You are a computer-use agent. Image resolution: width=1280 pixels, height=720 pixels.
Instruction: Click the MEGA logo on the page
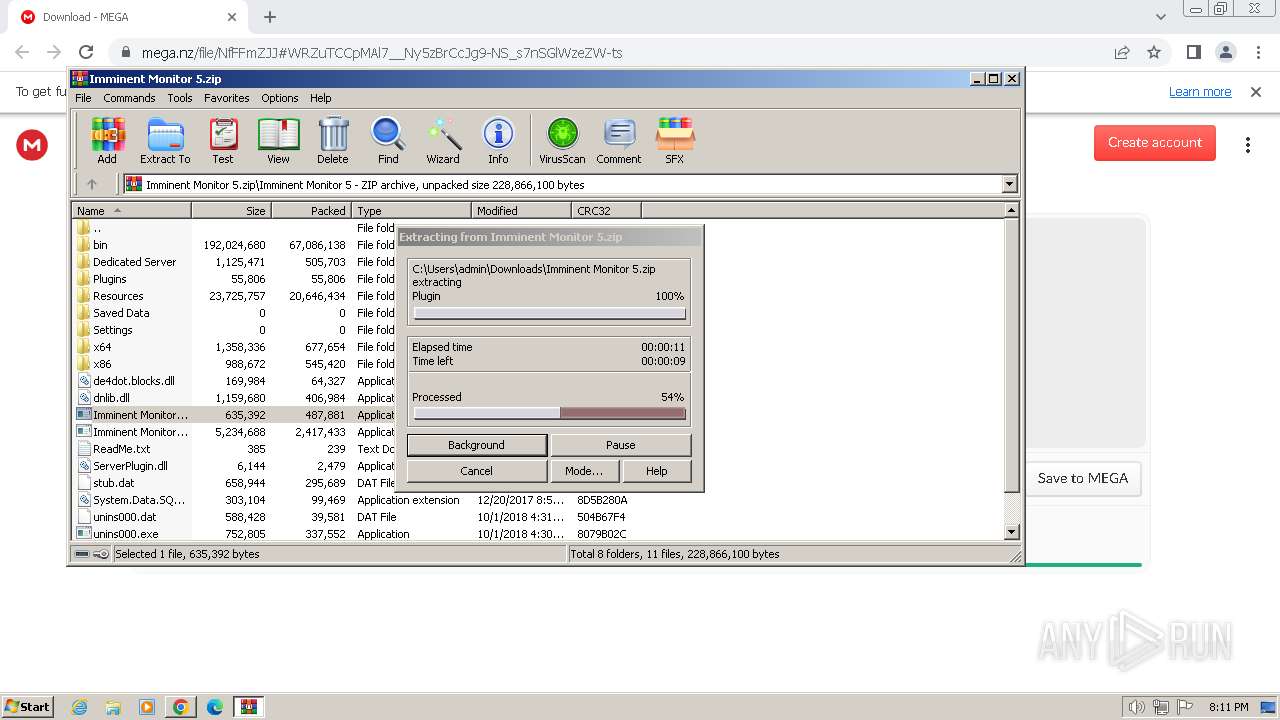(x=32, y=145)
